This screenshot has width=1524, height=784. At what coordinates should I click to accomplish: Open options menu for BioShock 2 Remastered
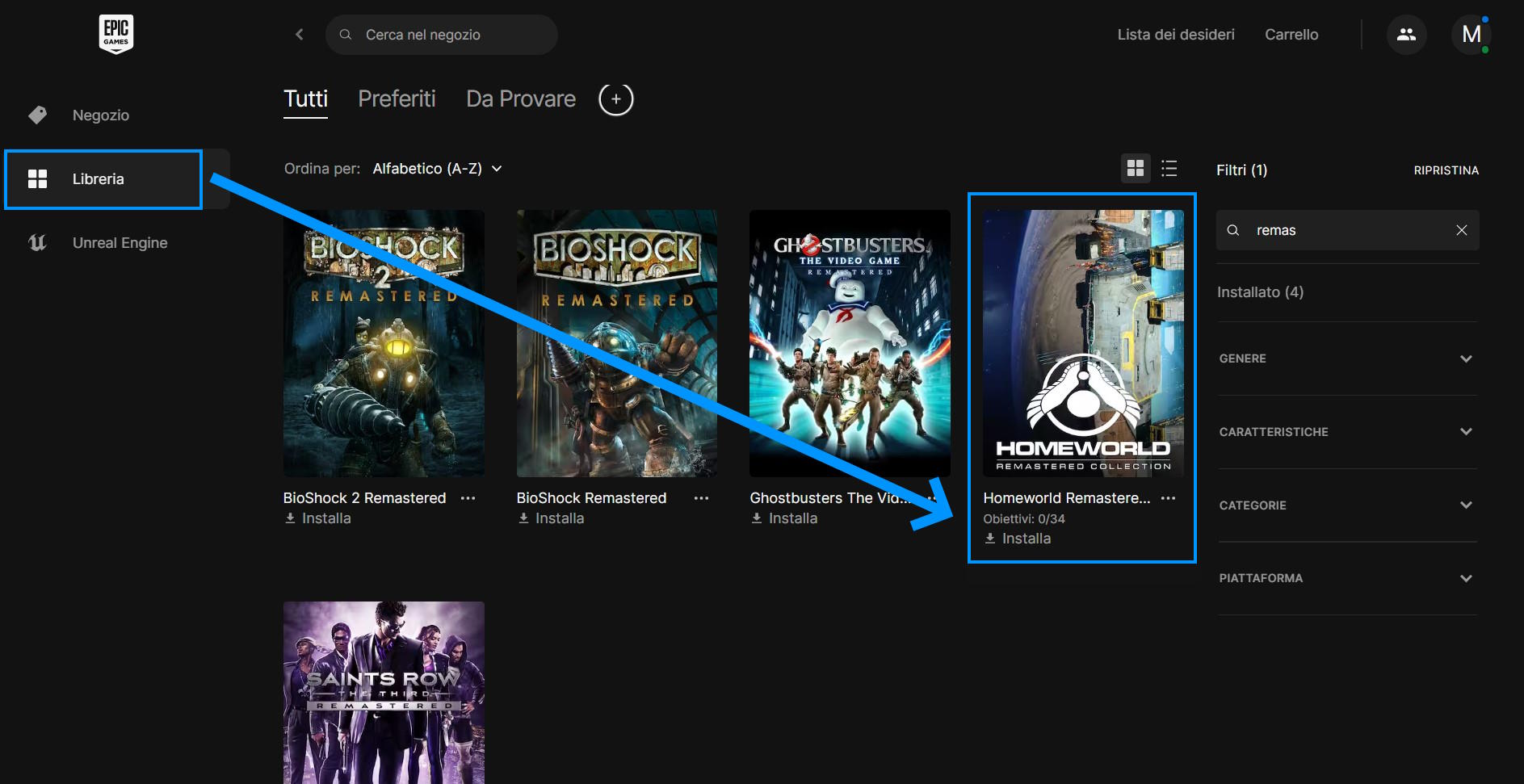pos(468,498)
